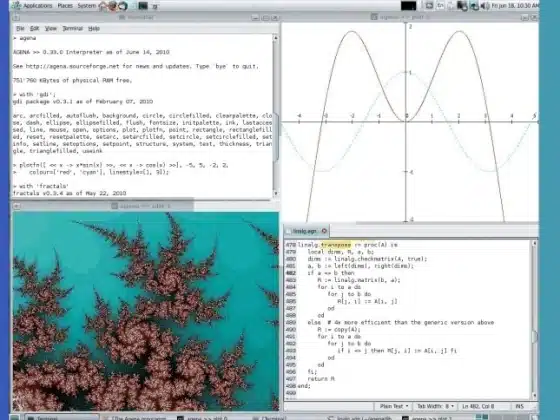
Task: Click the terminal scrollbar down arrow
Action: click(275, 193)
